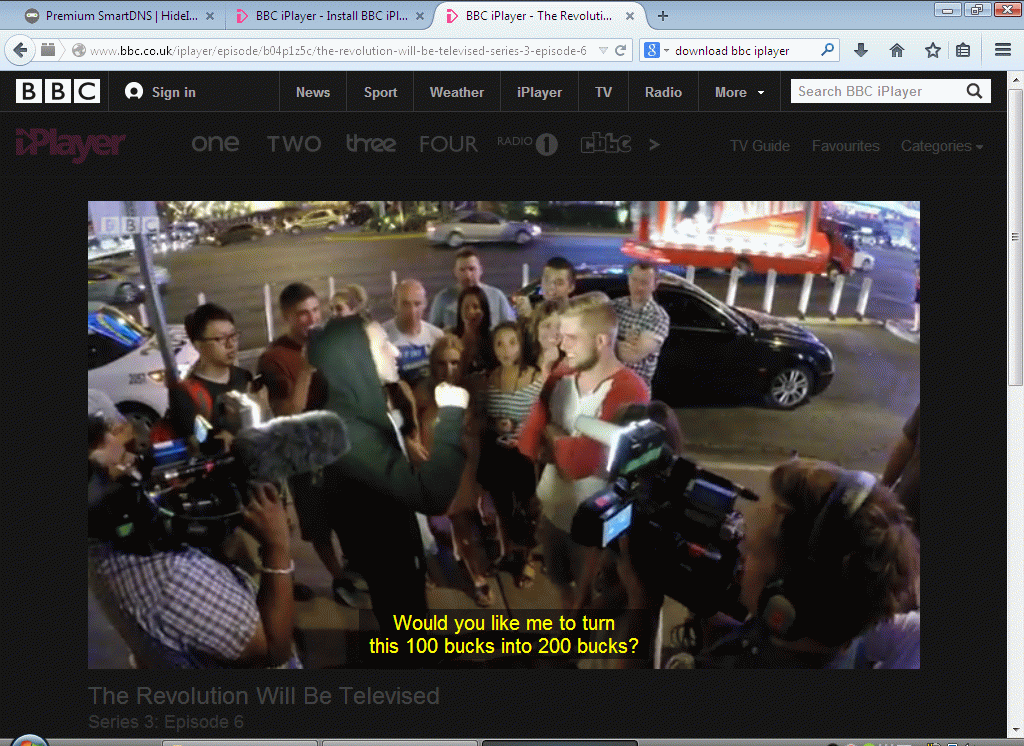Close the Premium SmartDNS tab
Image resolution: width=1024 pixels, height=746 pixels.
click(x=210, y=16)
